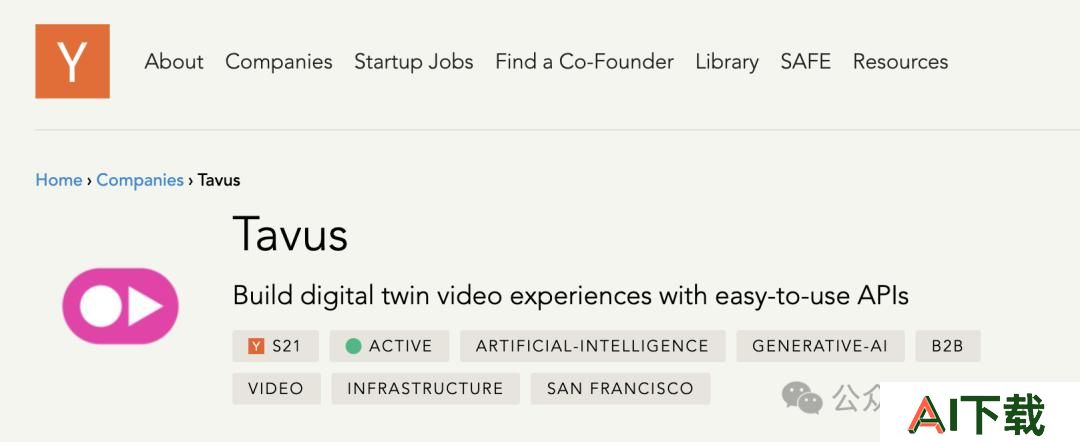Screen dimensions: 1080x442
Task: Click the Companies breadcrumb link
Action: pos(140,180)
